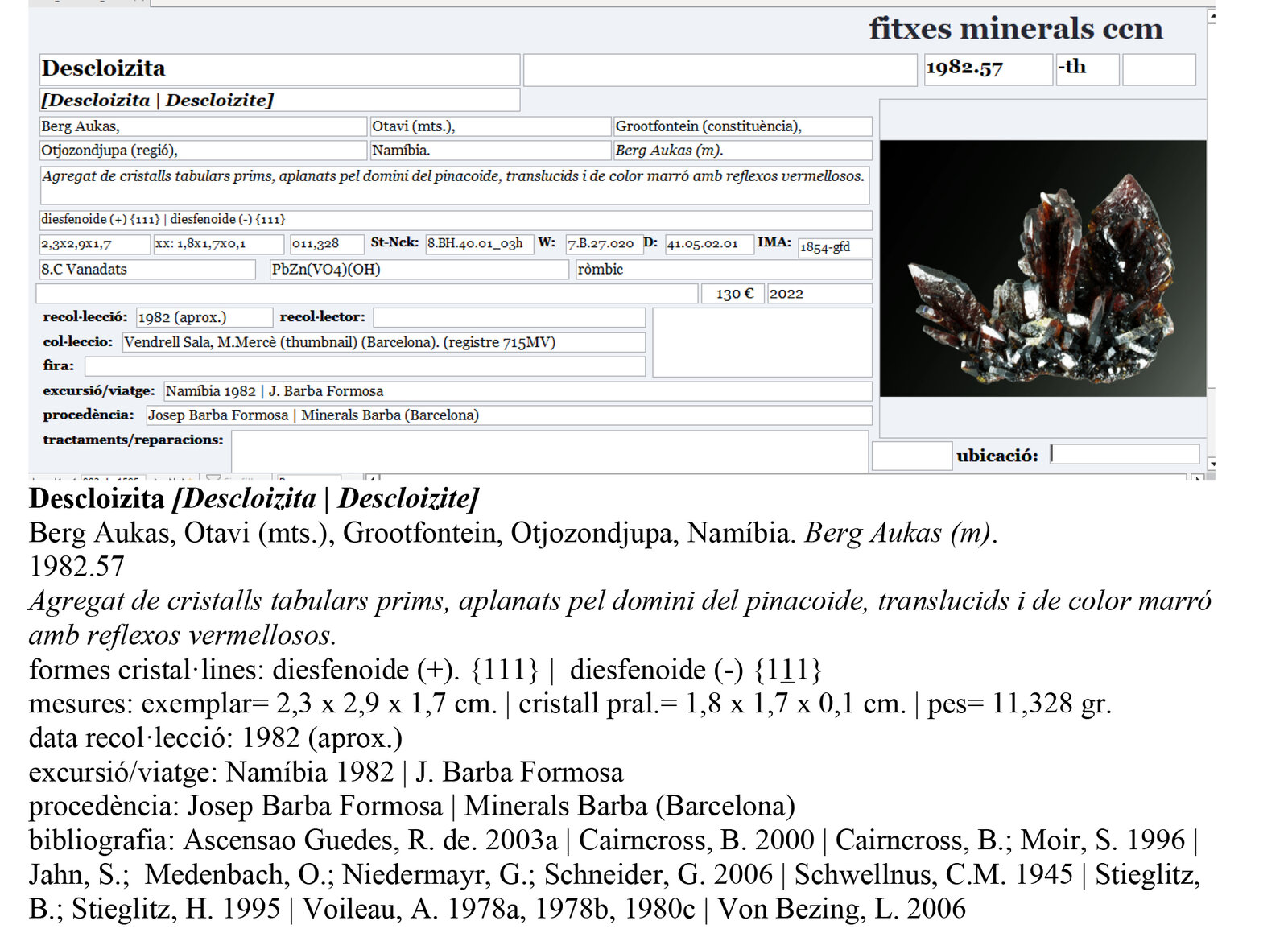Click the formula field 'PbZn(VO4)(OH)'
Viewport: 1288px width, 933px height.
point(419,270)
